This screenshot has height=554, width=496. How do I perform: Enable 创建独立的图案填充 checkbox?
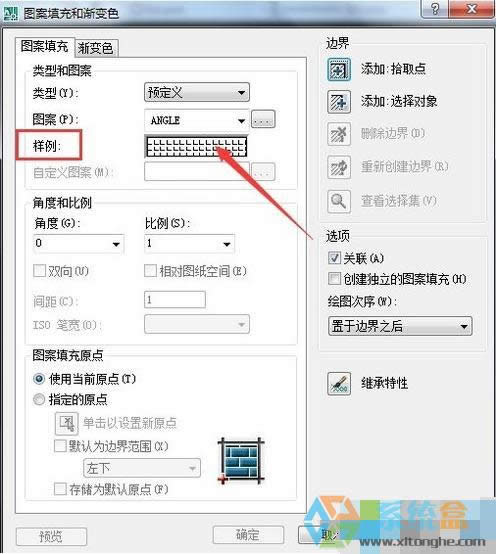pos(334,278)
